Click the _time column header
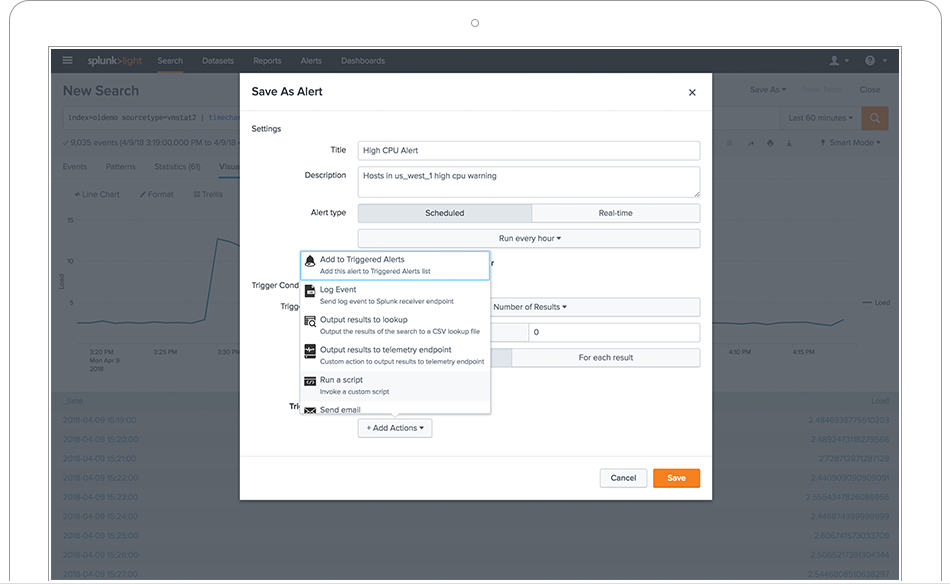The image size is (950, 584). click(x=73, y=401)
